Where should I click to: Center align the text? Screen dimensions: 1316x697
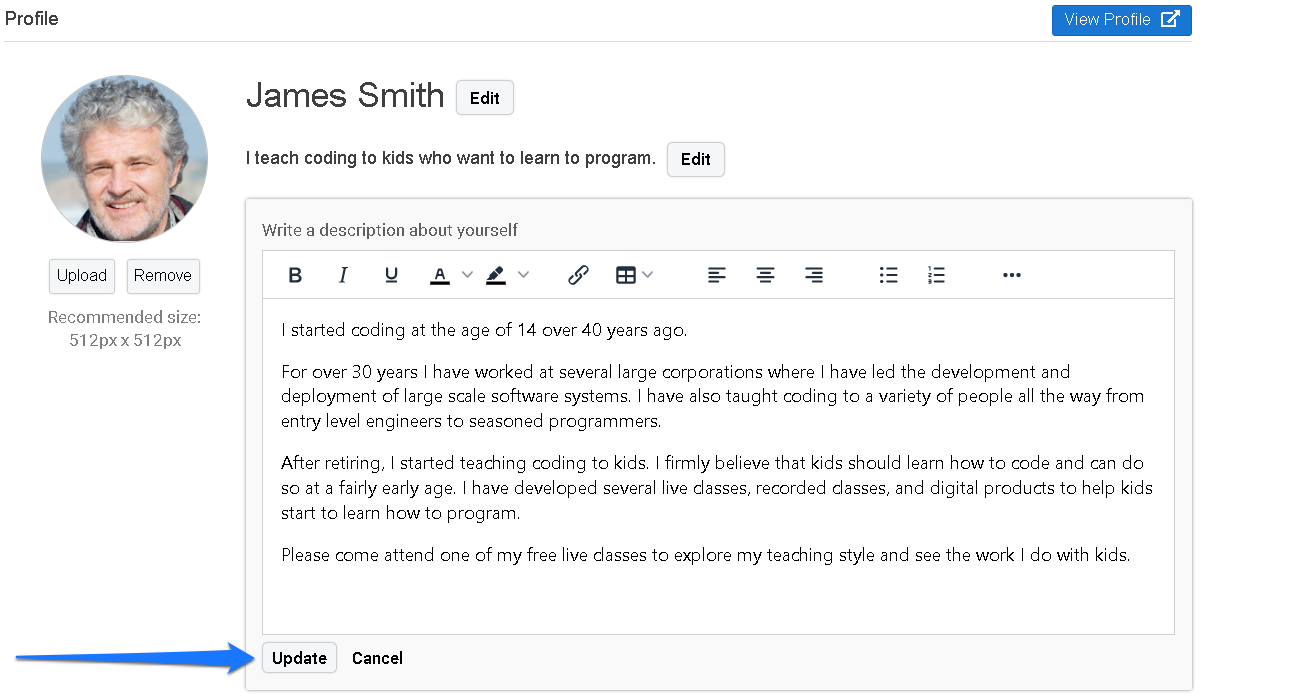pos(765,275)
